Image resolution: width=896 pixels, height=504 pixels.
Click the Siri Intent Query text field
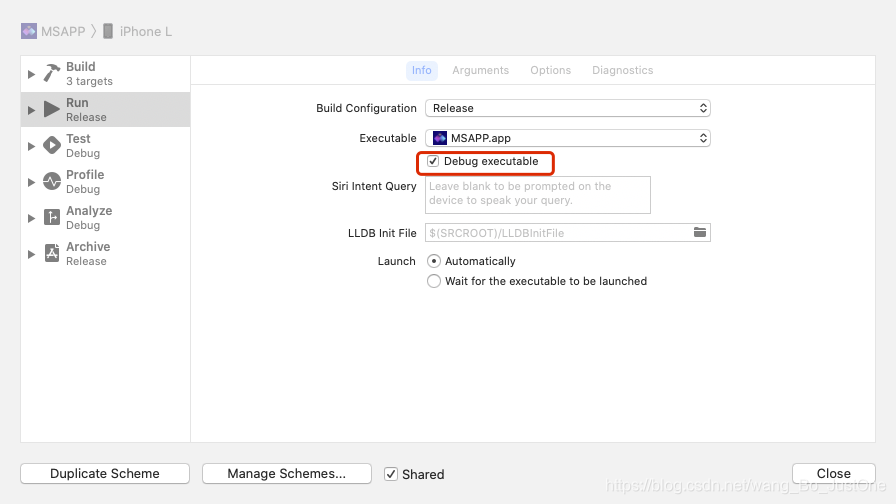pos(538,195)
